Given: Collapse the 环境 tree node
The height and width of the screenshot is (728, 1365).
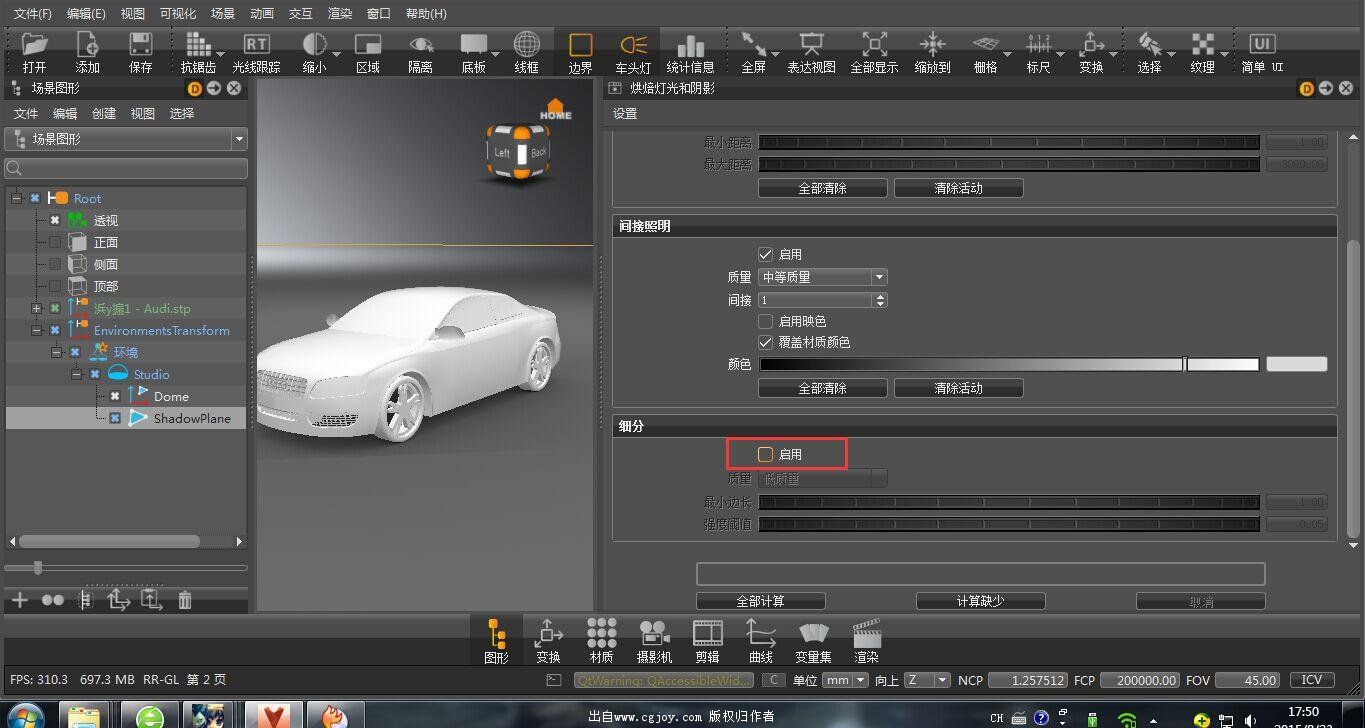Looking at the screenshot, I should tap(56, 352).
